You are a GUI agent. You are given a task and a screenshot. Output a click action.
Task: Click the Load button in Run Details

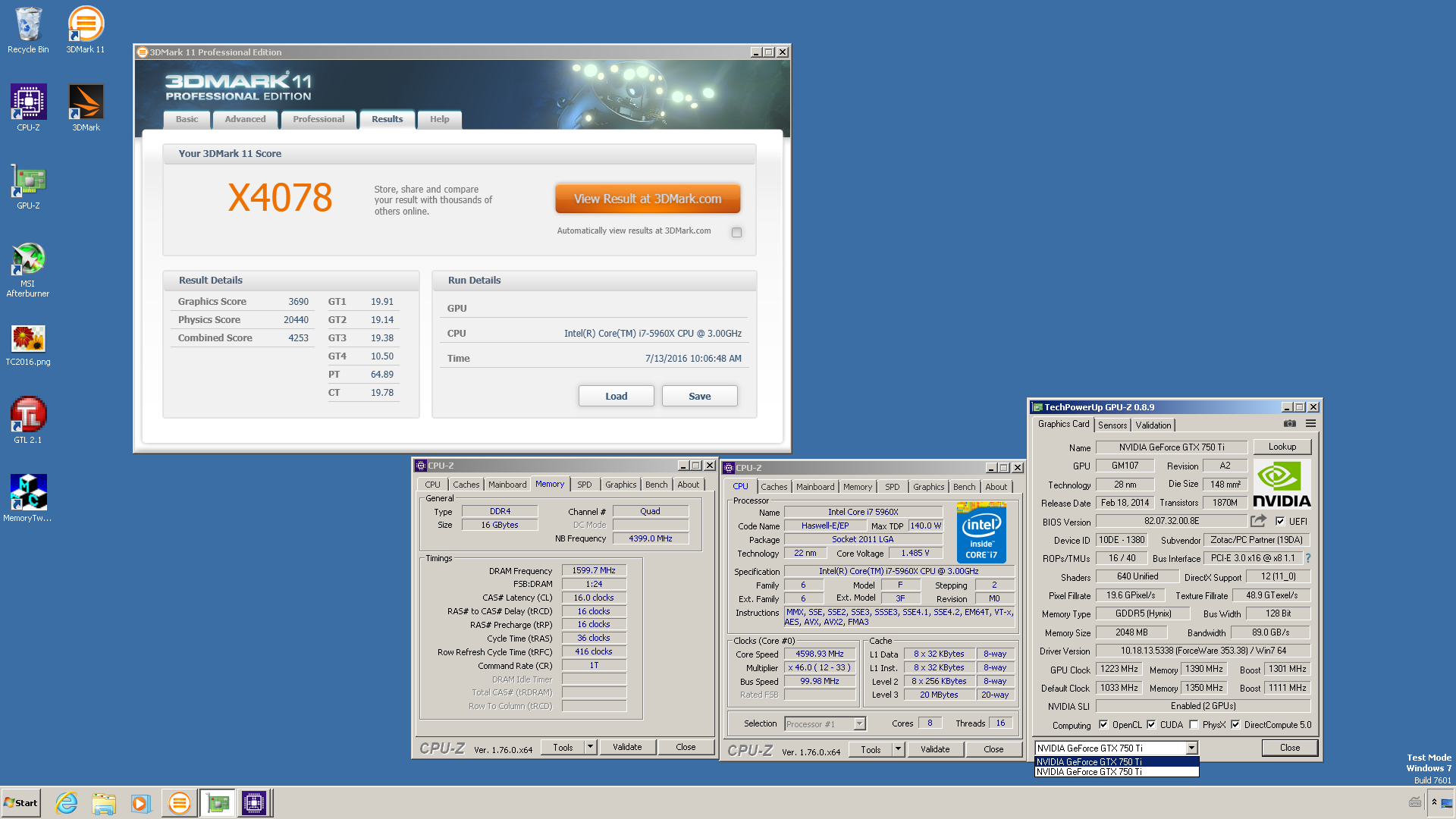click(617, 396)
